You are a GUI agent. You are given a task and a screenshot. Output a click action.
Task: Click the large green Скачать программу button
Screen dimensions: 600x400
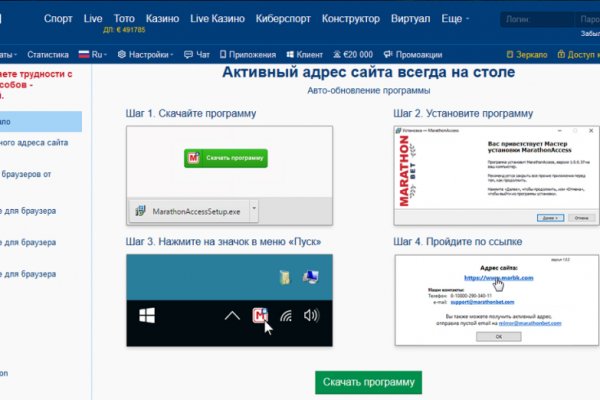368,383
